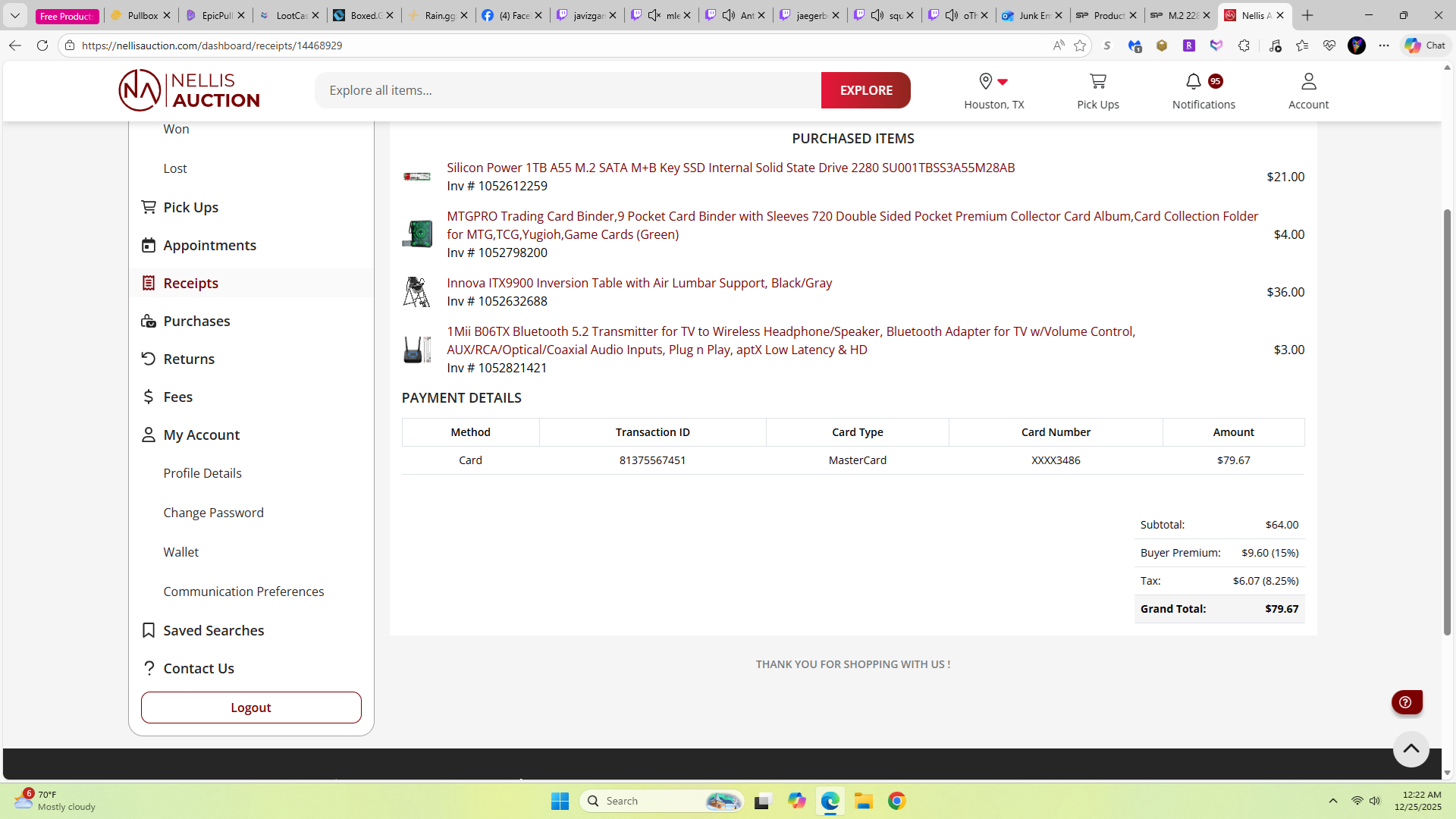Image resolution: width=1456 pixels, height=819 pixels.
Task: Click the Pick Ups cart icon in header
Action: pos(1097,81)
